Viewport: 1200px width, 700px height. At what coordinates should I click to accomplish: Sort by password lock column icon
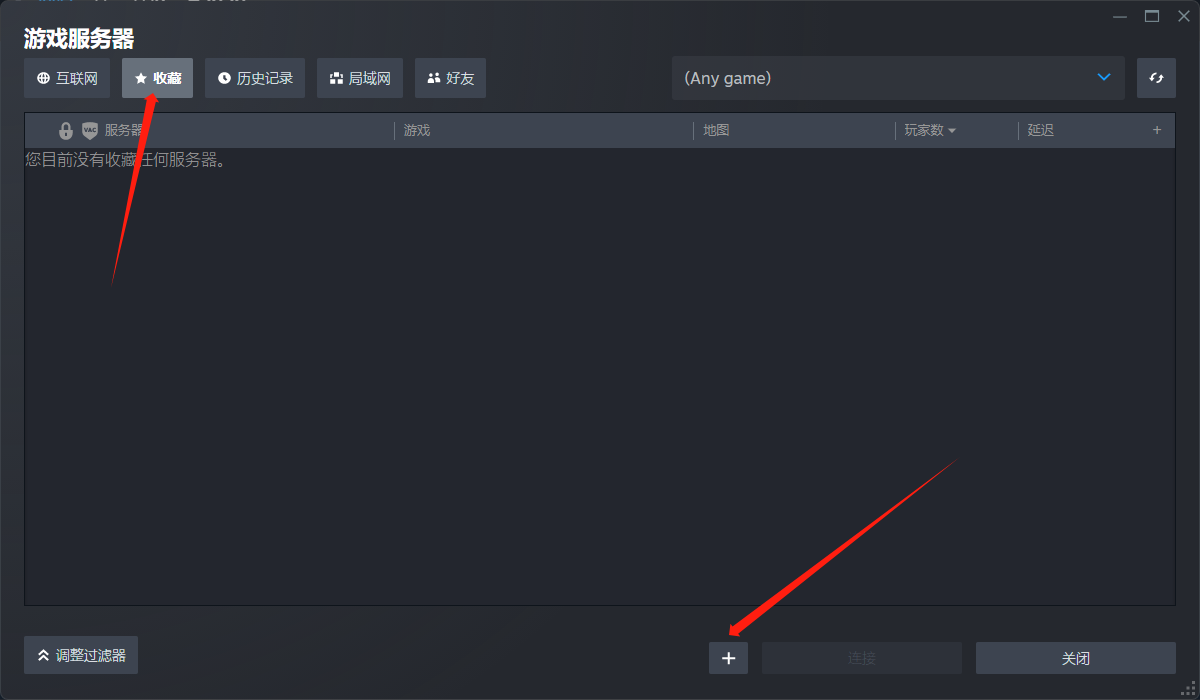(x=66, y=130)
